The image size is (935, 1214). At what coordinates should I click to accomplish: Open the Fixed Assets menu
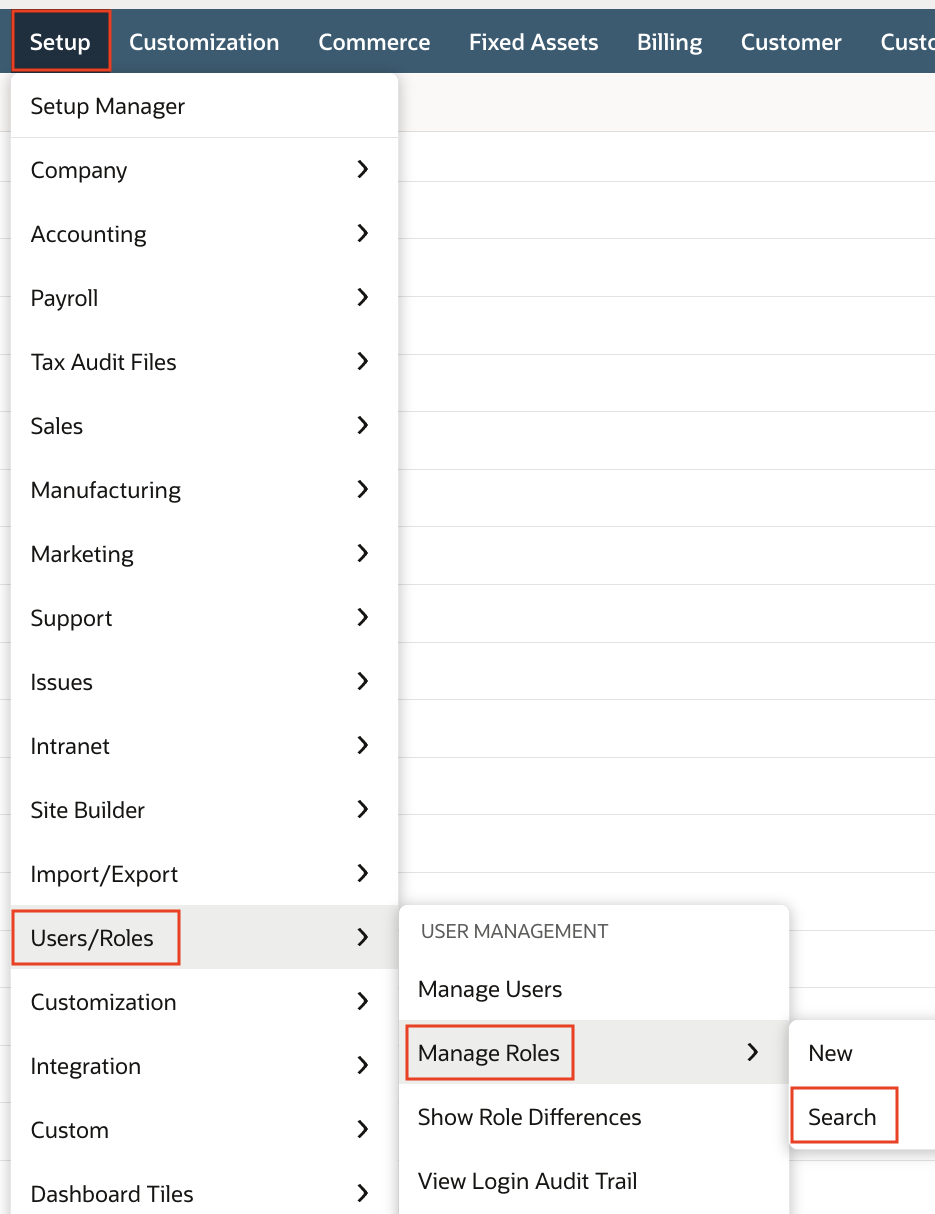click(x=533, y=41)
